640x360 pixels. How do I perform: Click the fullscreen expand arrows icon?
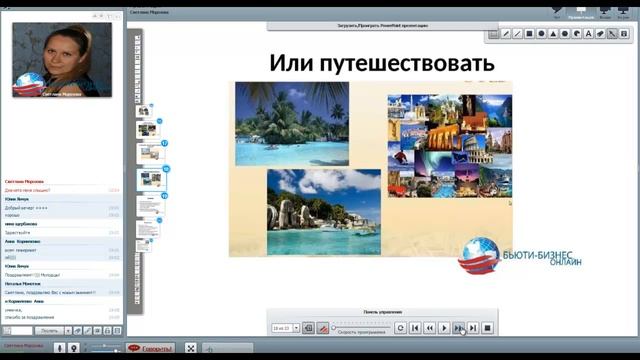tap(191, 348)
